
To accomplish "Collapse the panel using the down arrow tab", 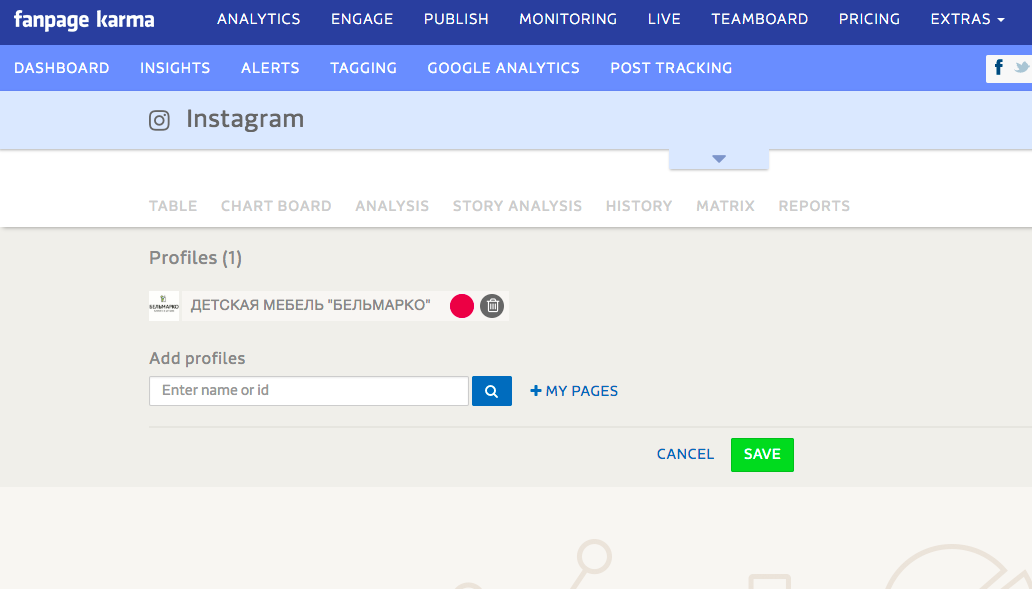I will pyautogui.click(x=719, y=159).
